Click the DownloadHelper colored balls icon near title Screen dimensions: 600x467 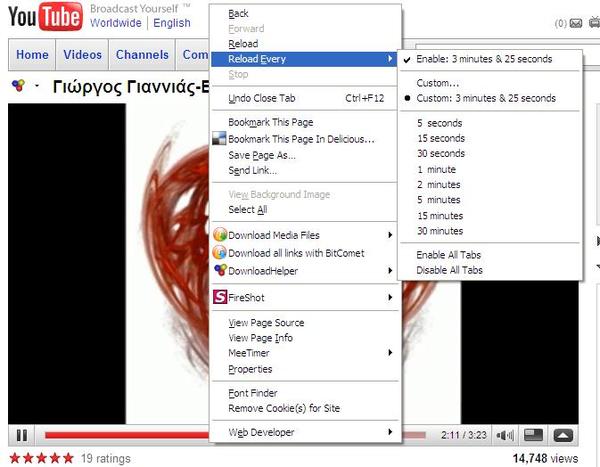coord(18,85)
